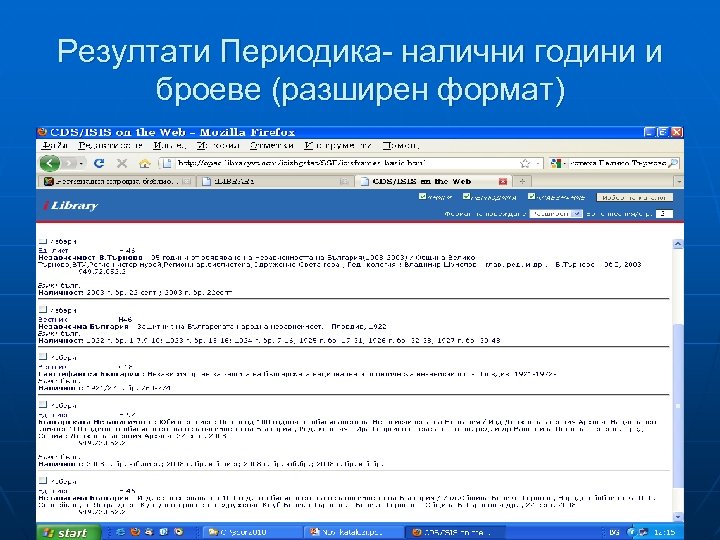Open the Инструменти menu
This screenshot has height=540, width=720.
coord(338,146)
